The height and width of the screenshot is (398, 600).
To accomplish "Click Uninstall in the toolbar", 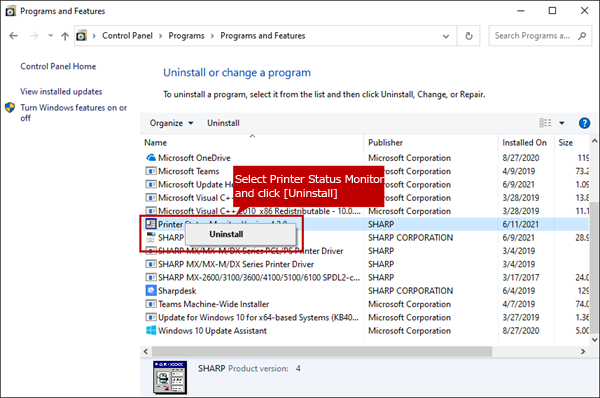I will click(x=223, y=123).
